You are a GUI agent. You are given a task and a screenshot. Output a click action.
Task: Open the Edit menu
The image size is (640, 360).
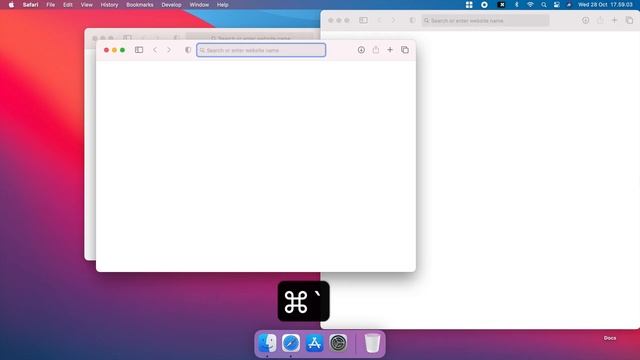[68, 5]
